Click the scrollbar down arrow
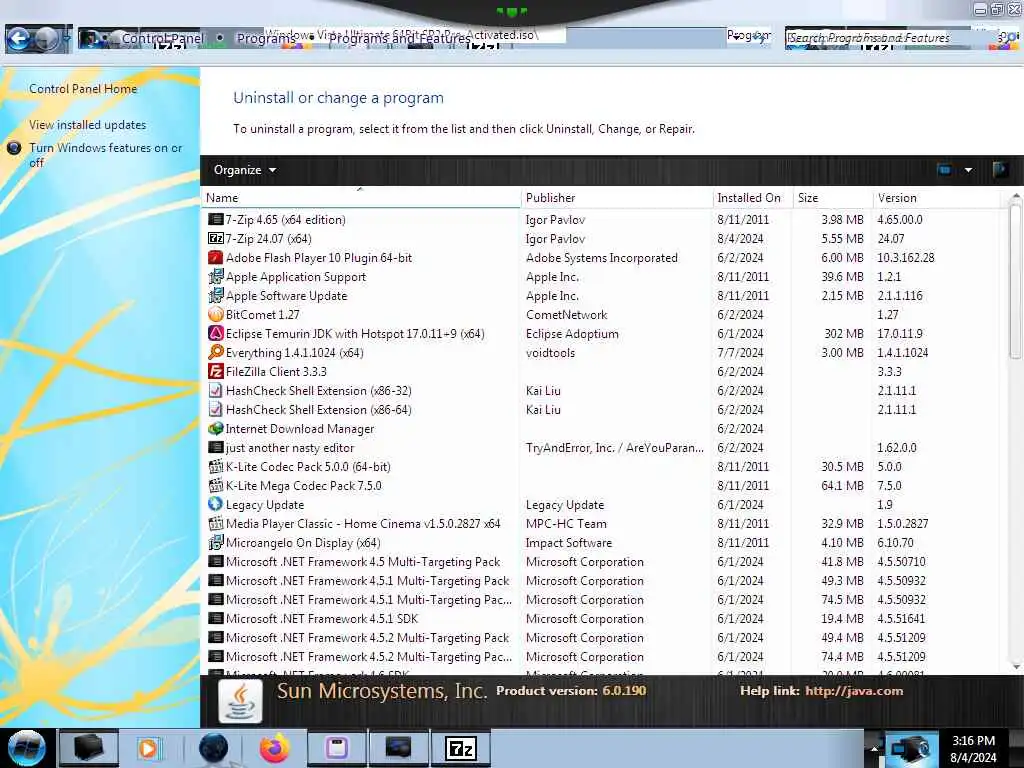Image resolution: width=1024 pixels, height=768 pixels. click(1015, 666)
